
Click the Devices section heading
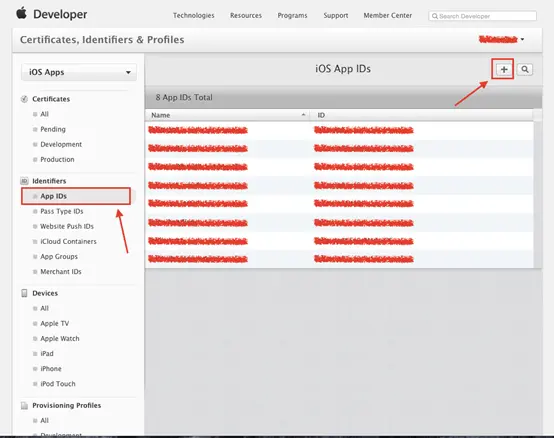(45, 293)
